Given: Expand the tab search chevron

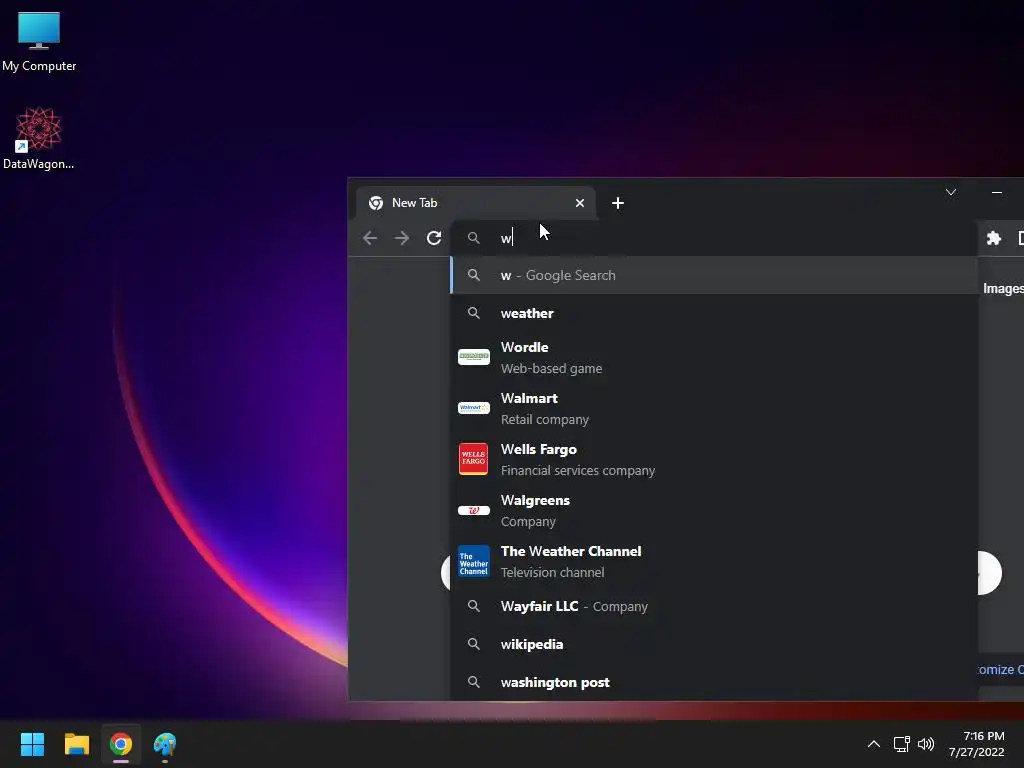Looking at the screenshot, I should 951,192.
